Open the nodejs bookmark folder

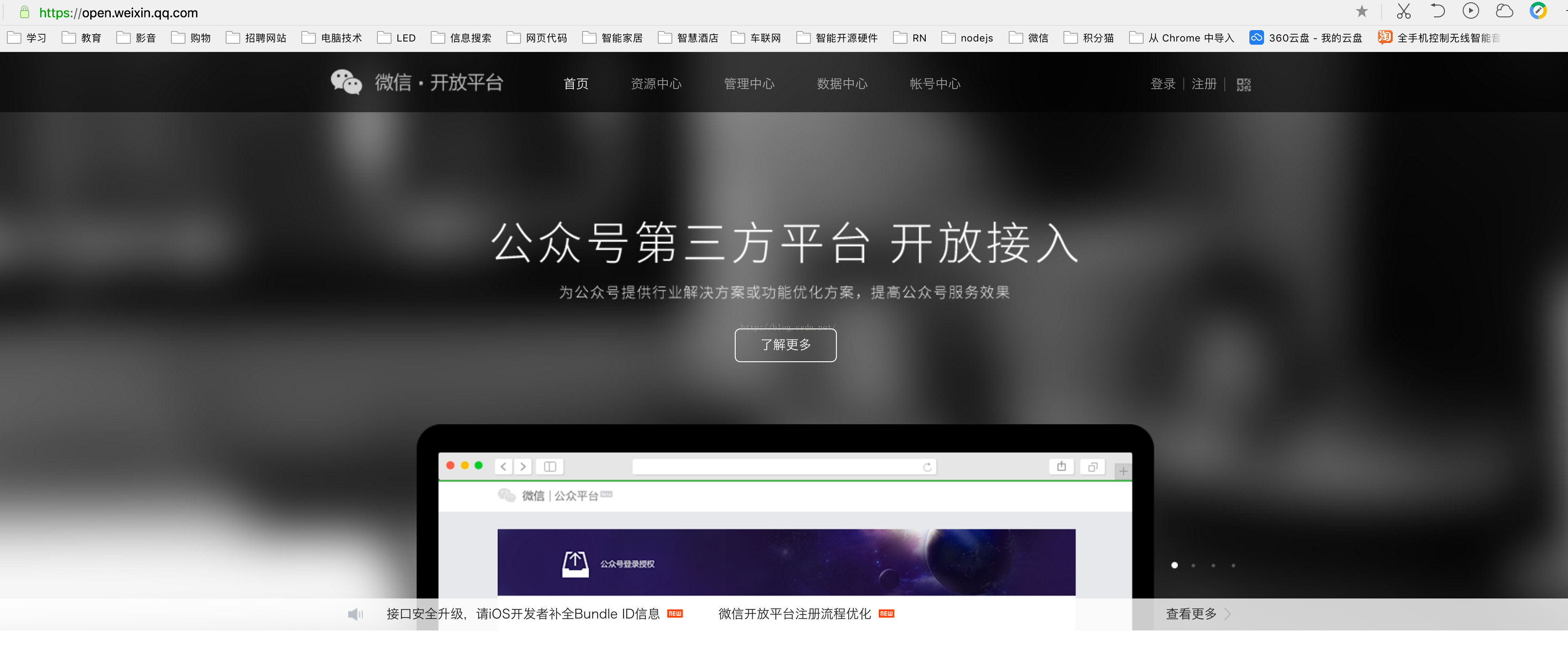[x=967, y=38]
